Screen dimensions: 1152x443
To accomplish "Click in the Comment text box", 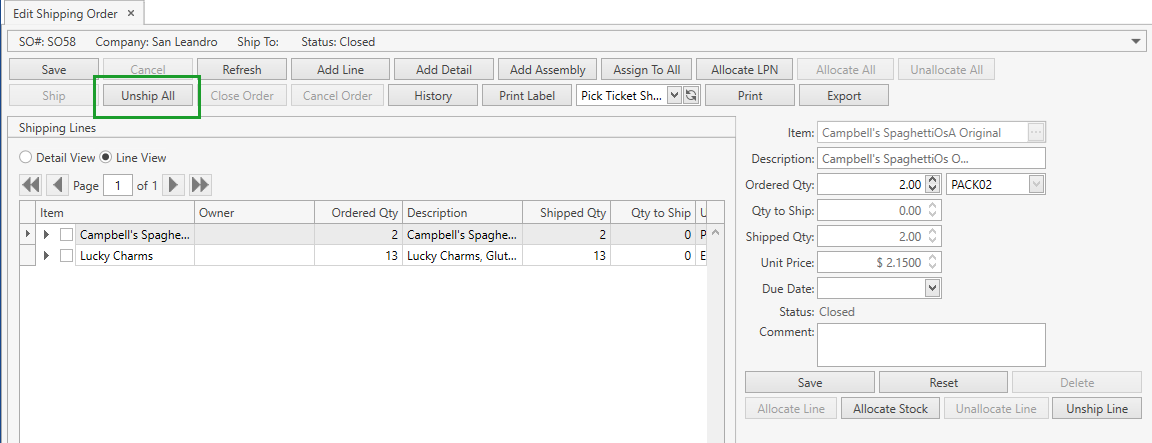I will tap(931, 345).
